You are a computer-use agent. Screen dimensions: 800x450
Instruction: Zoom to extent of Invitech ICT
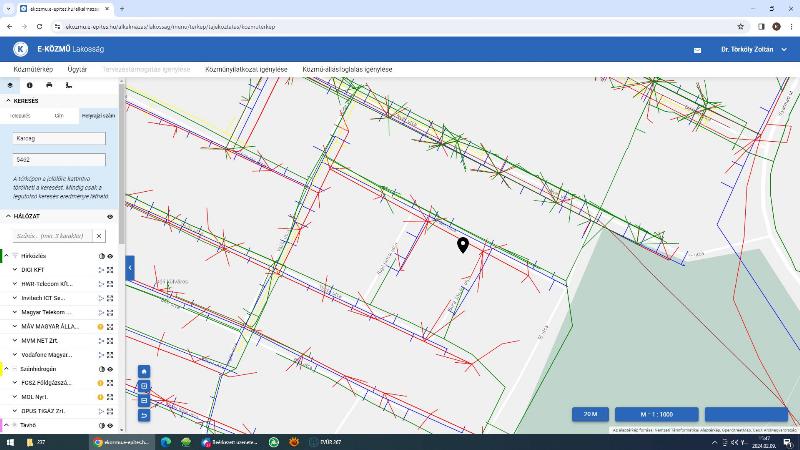click(x=110, y=298)
